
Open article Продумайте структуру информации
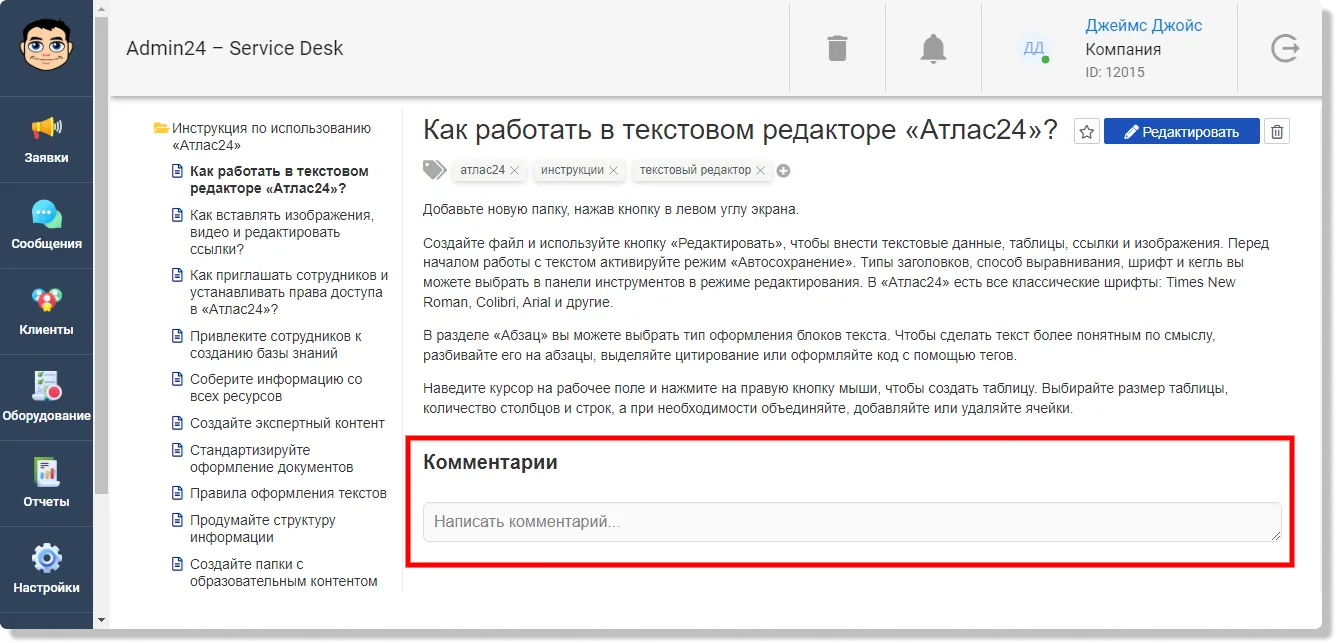(263, 528)
